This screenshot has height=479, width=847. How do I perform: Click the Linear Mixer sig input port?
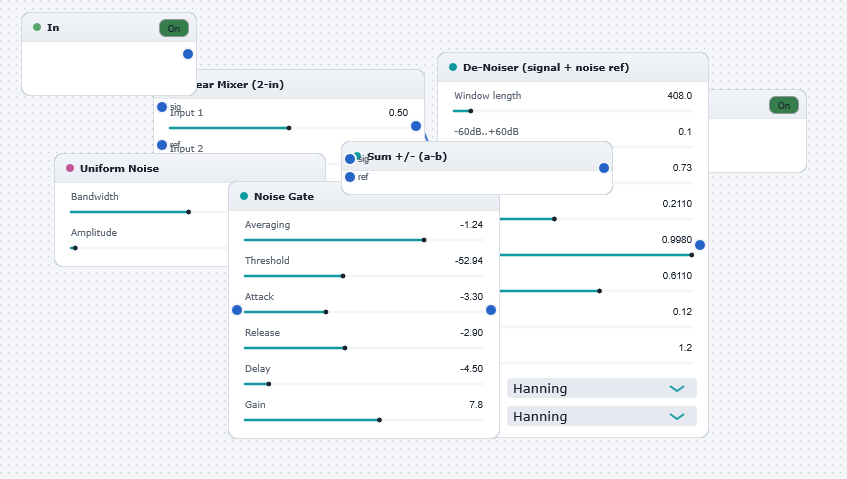tap(162, 107)
